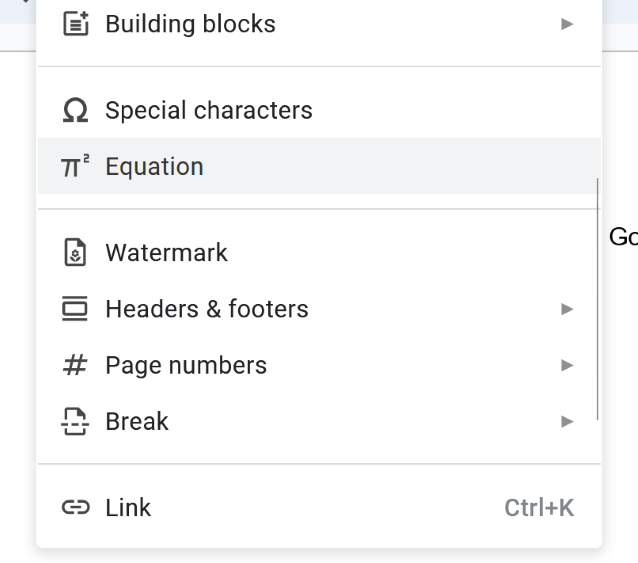The height and width of the screenshot is (563, 638).
Task: Click the chain Link icon
Action: tap(75, 508)
